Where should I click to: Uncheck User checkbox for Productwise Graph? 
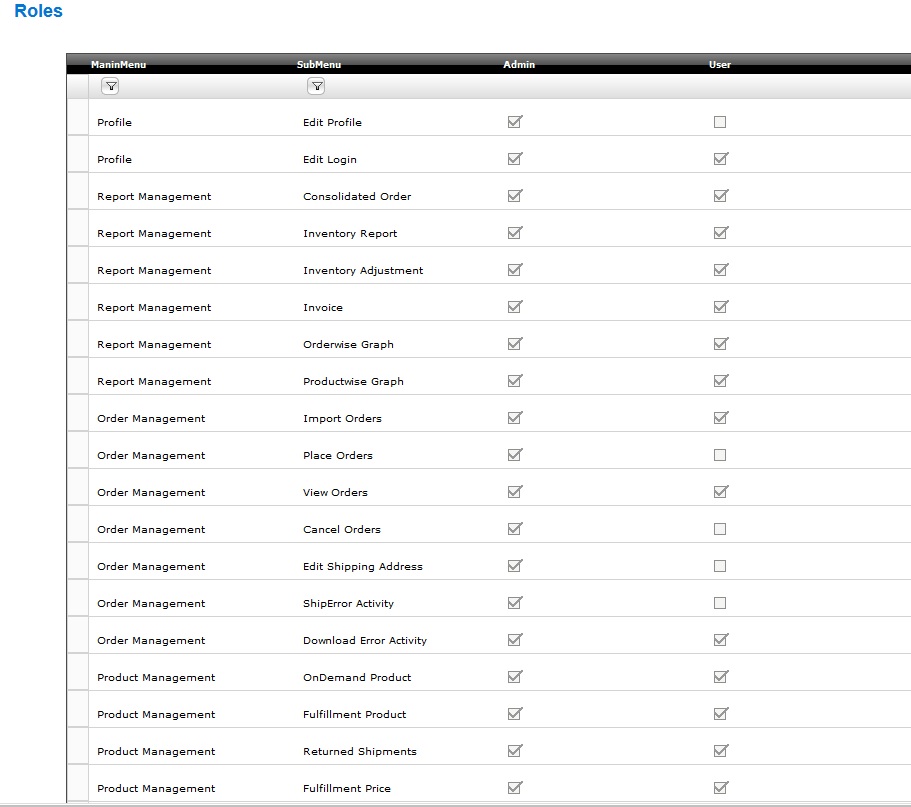tap(721, 381)
